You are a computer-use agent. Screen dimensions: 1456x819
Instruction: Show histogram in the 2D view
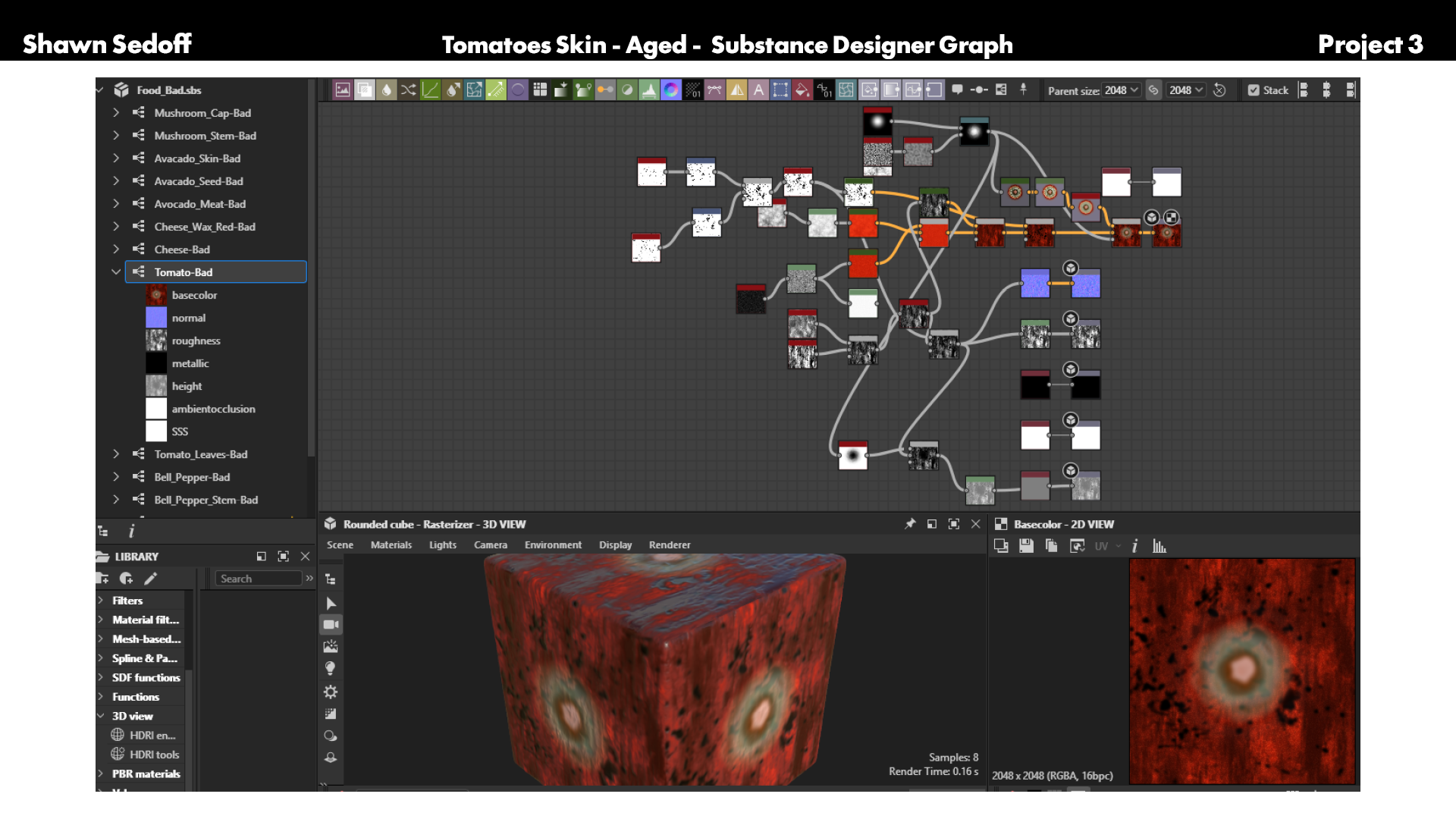click(1159, 546)
